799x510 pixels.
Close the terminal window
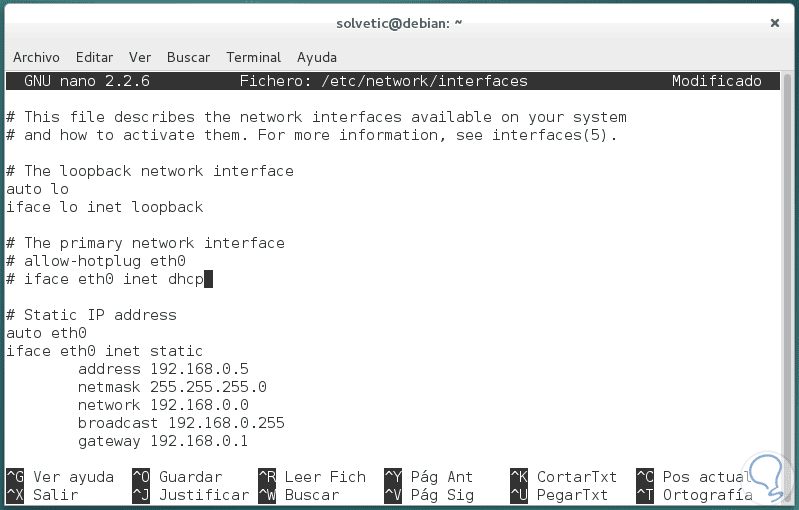pyautogui.click(x=775, y=22)
